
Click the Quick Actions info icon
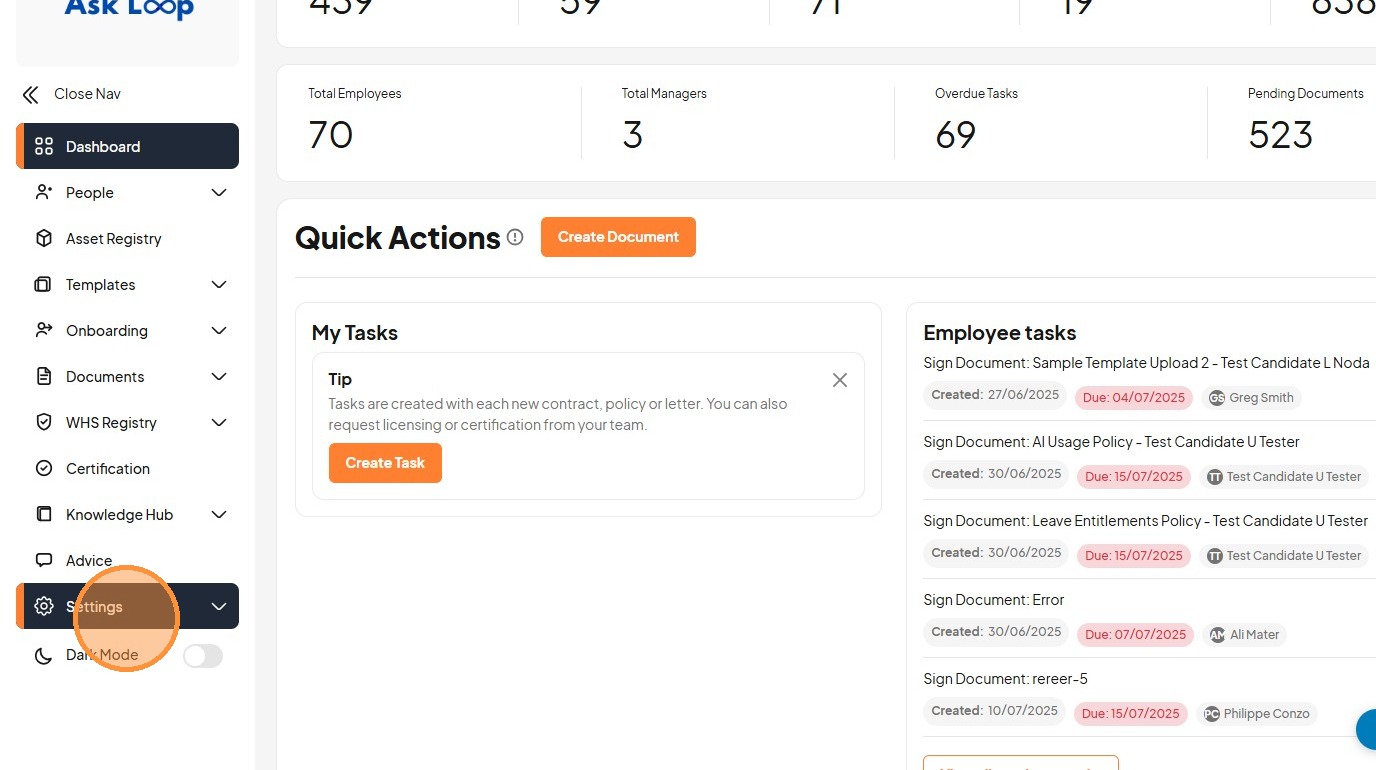[515, 237]
